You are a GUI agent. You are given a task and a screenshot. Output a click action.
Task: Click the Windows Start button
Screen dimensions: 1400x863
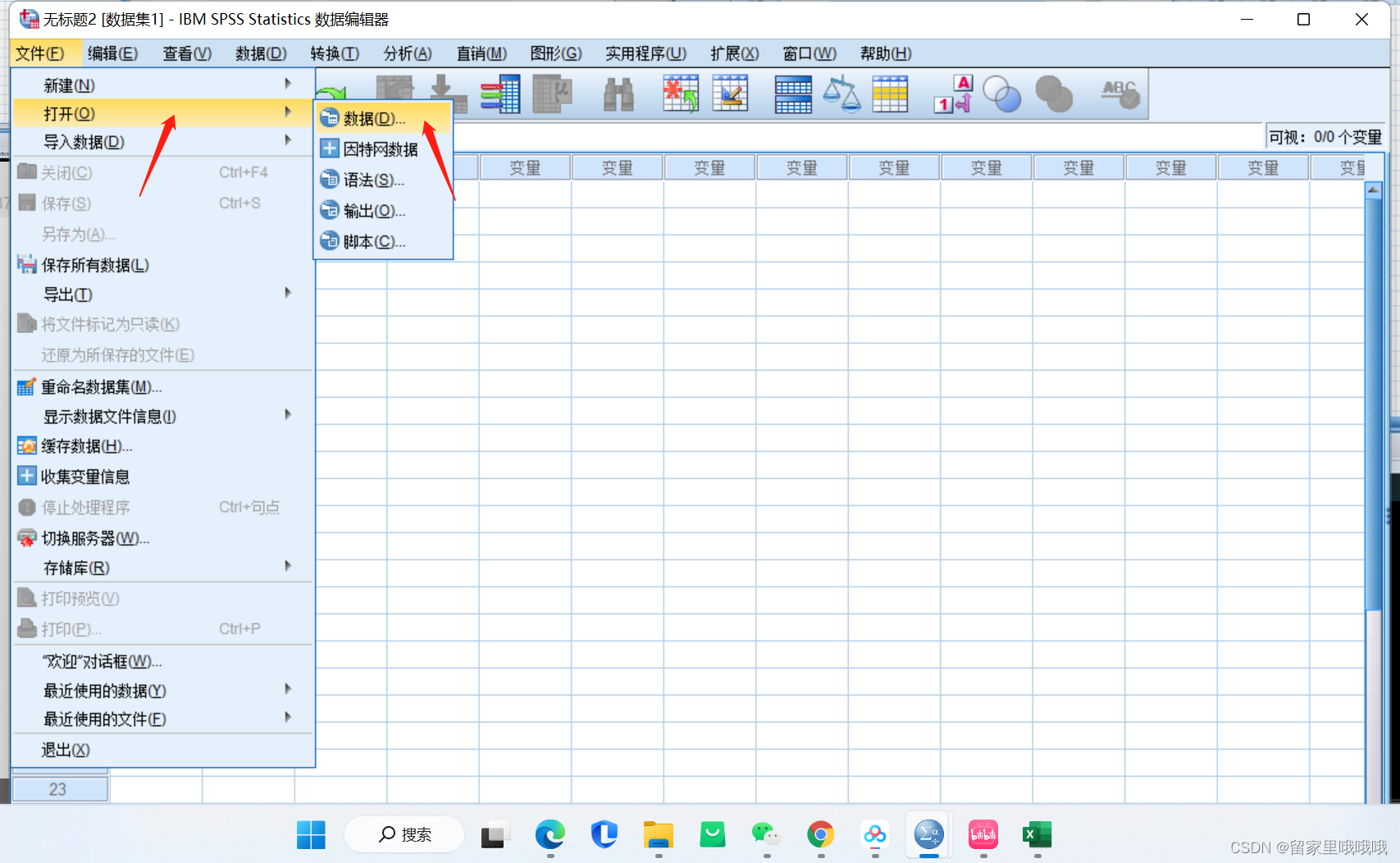311,835
